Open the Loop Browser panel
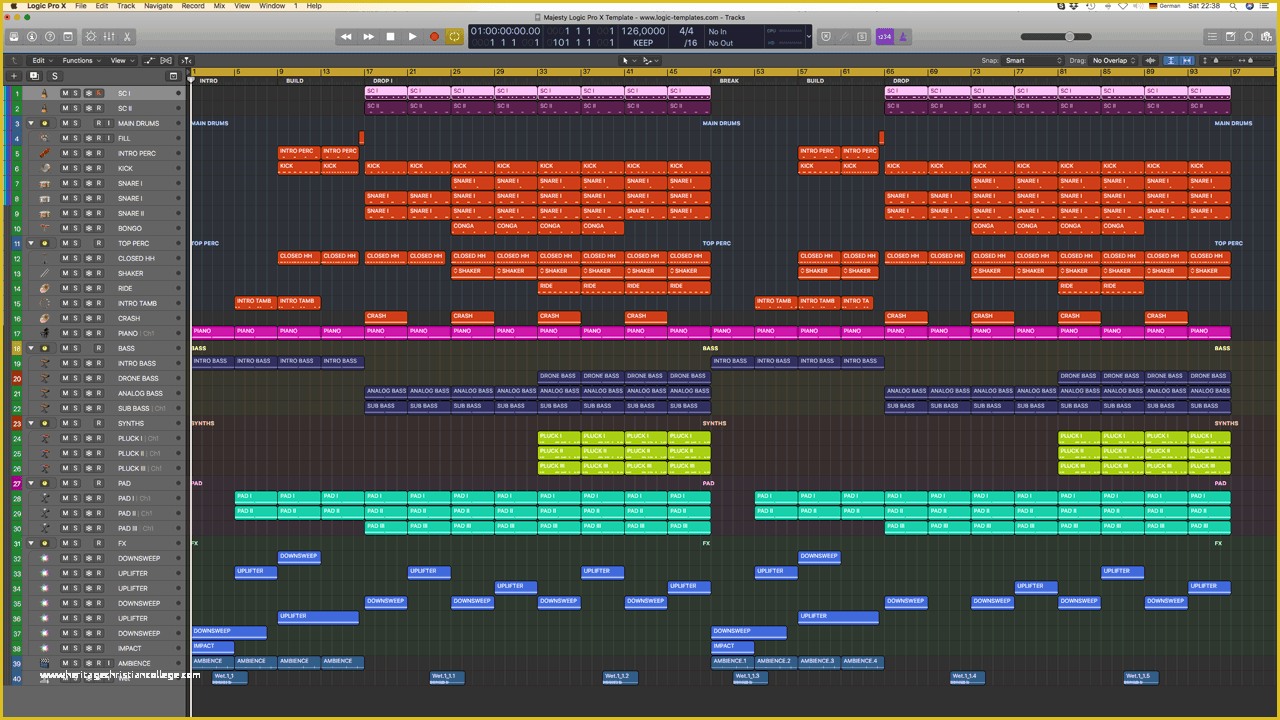The image size is (1280, 720). coord(1248,37)
